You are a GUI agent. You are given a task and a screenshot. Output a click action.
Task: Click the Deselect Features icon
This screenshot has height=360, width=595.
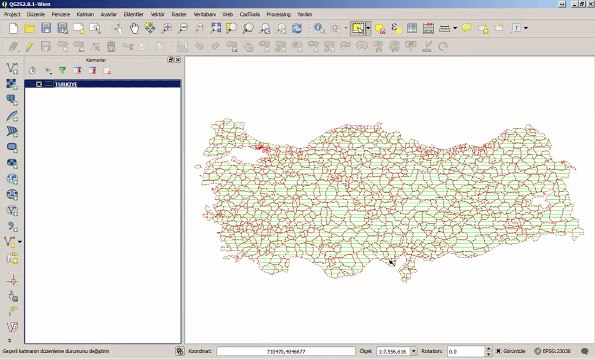pos(380,28)
